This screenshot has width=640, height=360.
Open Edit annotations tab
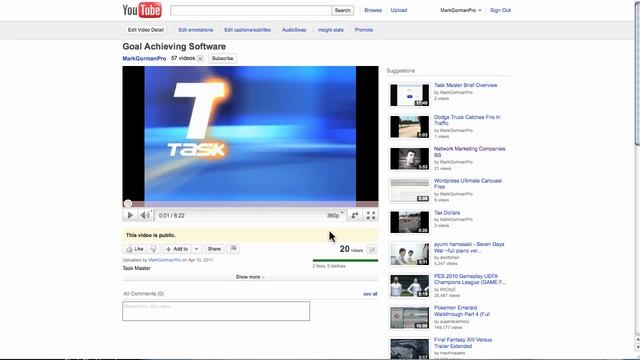coord(196,30)
